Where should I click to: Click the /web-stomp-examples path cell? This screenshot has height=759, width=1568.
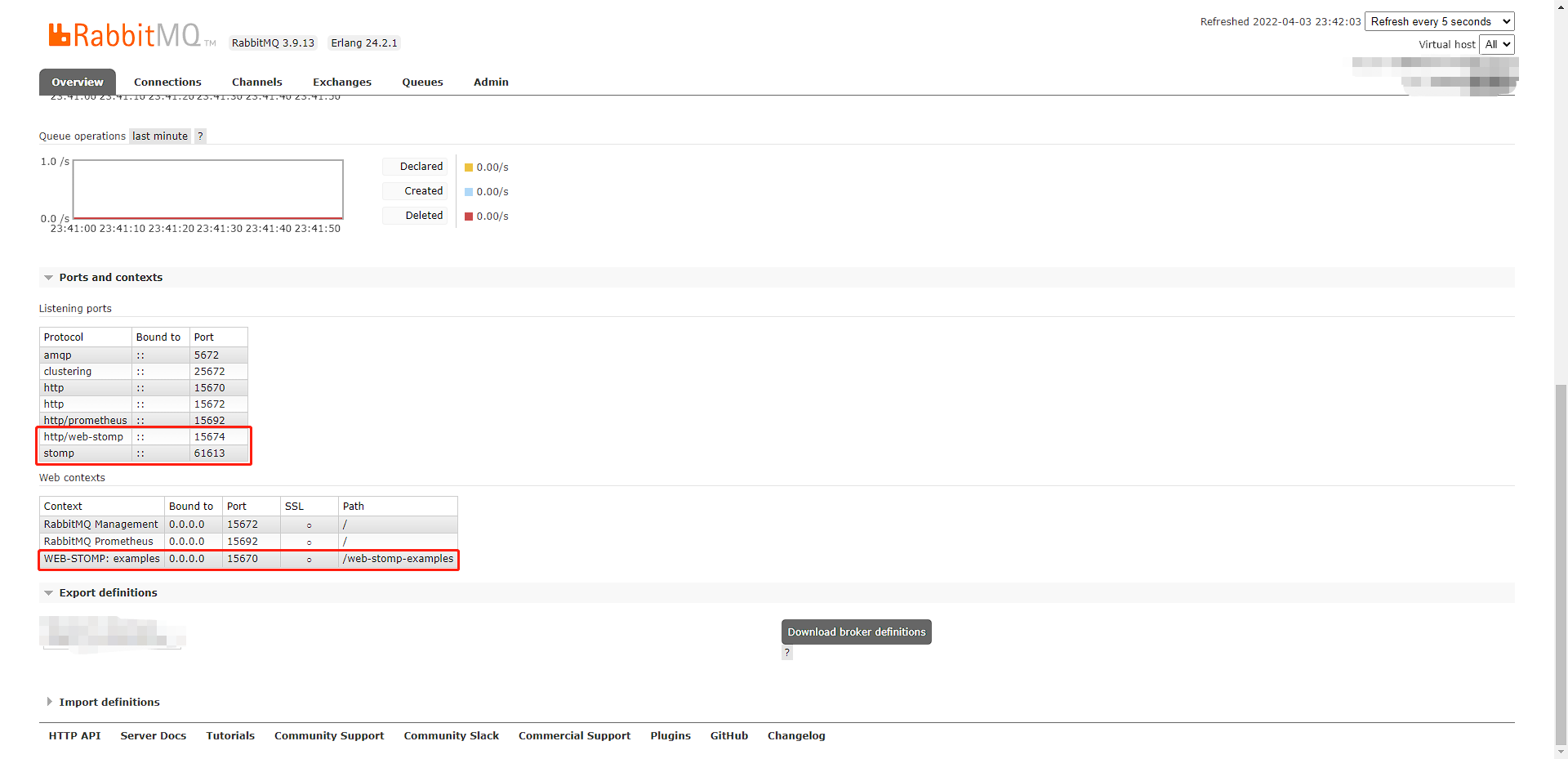(x=398, y=559)
